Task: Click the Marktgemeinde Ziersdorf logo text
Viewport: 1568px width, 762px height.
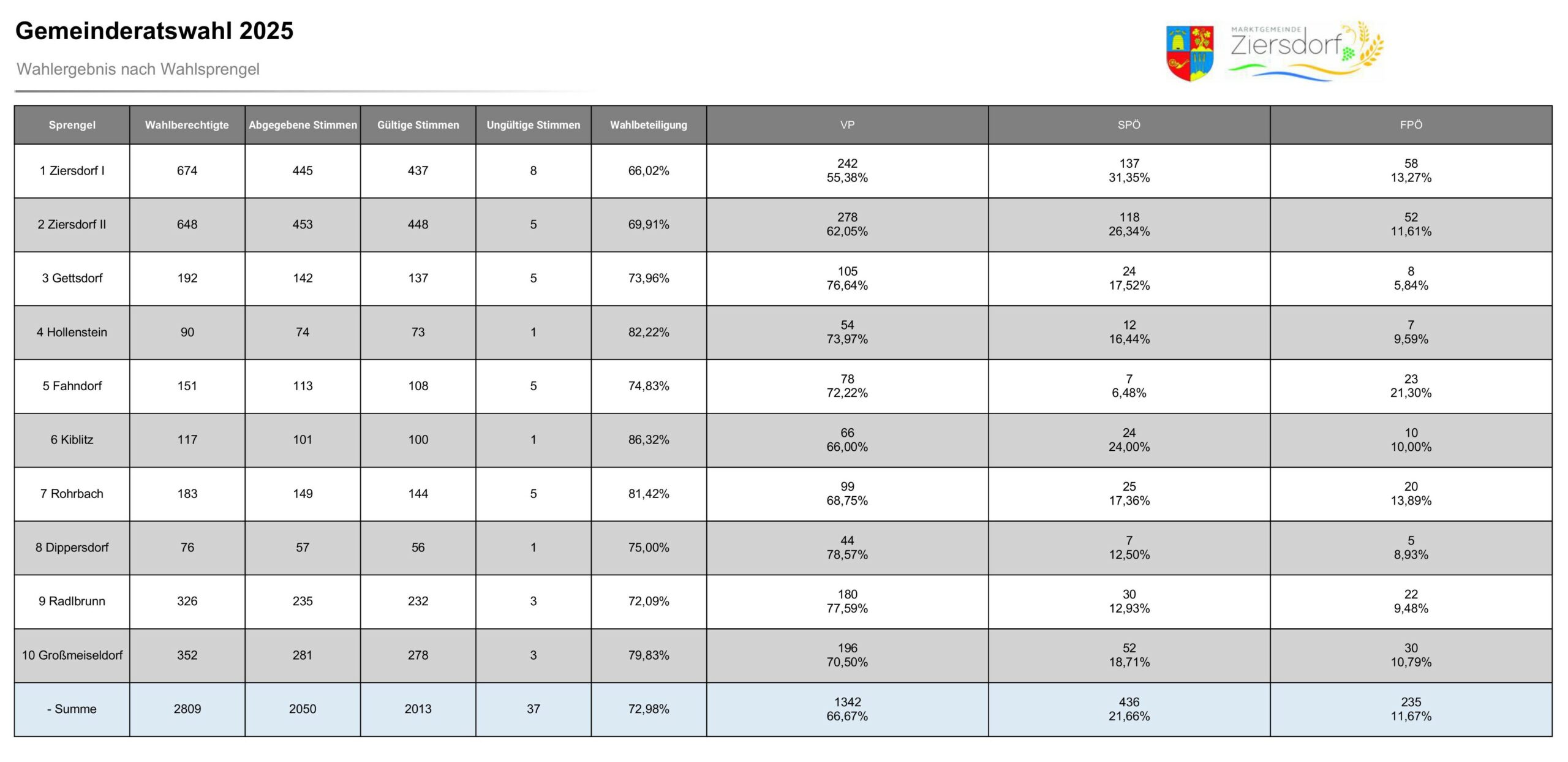Action: pos(1286,44)
